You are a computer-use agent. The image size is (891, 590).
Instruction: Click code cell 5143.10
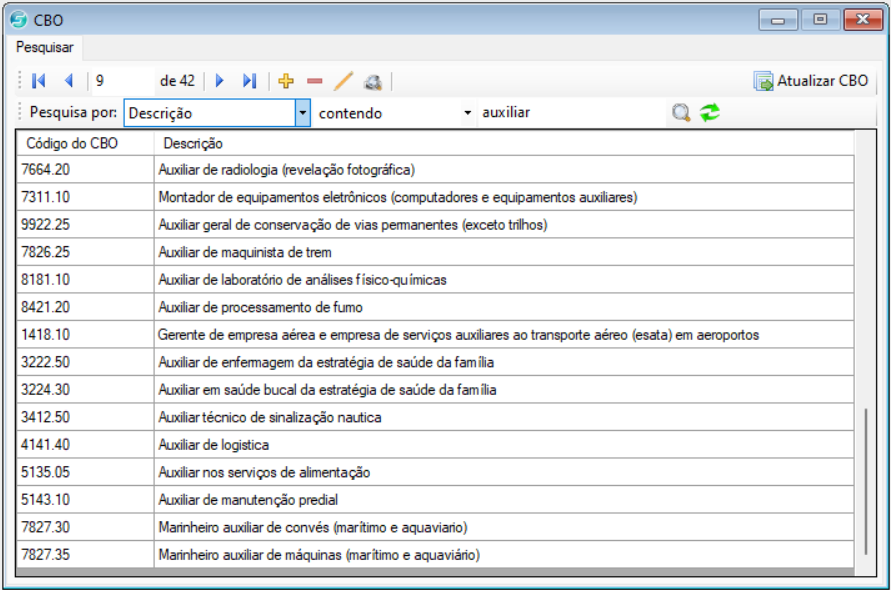pyautogui.click(x=85, y=500)
